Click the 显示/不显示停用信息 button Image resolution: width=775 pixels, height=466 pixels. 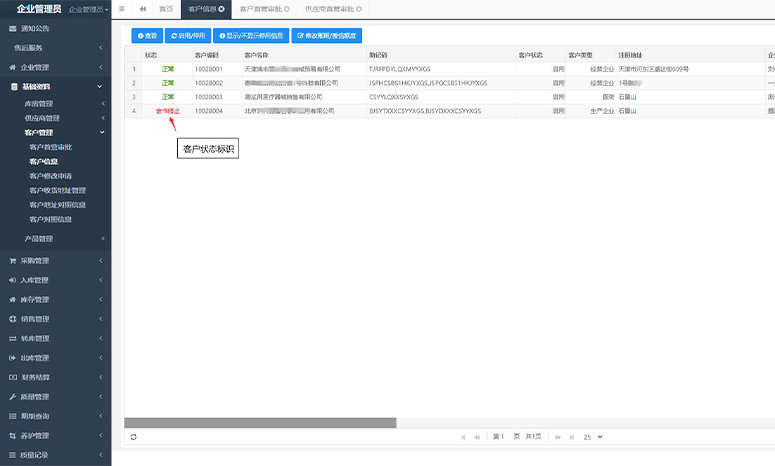point(251,36)
